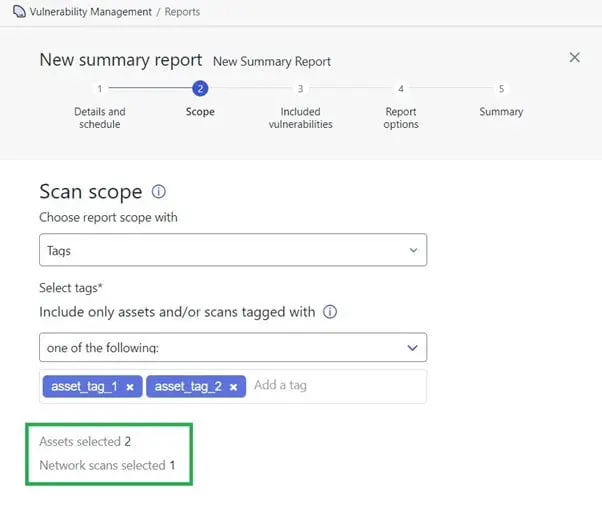The height and width of the screenshot is (522, 602).
Task: Open step 4 Report options
Action: pyautogui.click(x=401, y=105)
